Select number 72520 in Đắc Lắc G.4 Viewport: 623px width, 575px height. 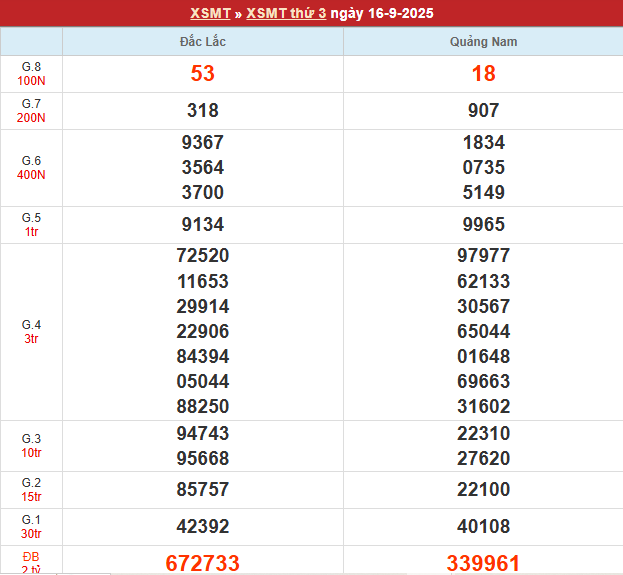(203, 256)
